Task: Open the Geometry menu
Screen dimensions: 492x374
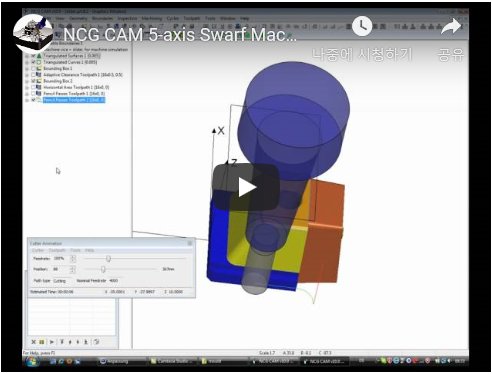Action: click(78, 18)
